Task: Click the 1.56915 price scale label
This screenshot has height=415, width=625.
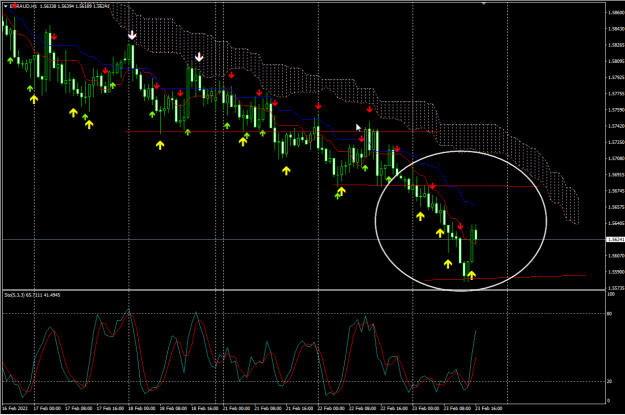Action: click(616, 175)
